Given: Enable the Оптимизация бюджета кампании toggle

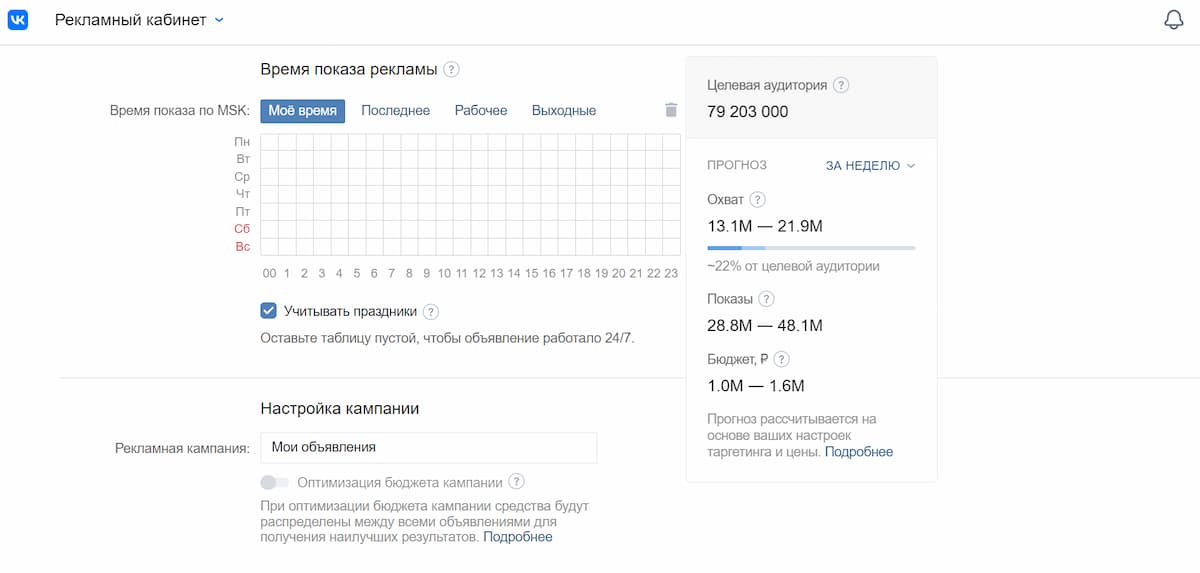Looking at the screenshot, I should click(274, 482).
